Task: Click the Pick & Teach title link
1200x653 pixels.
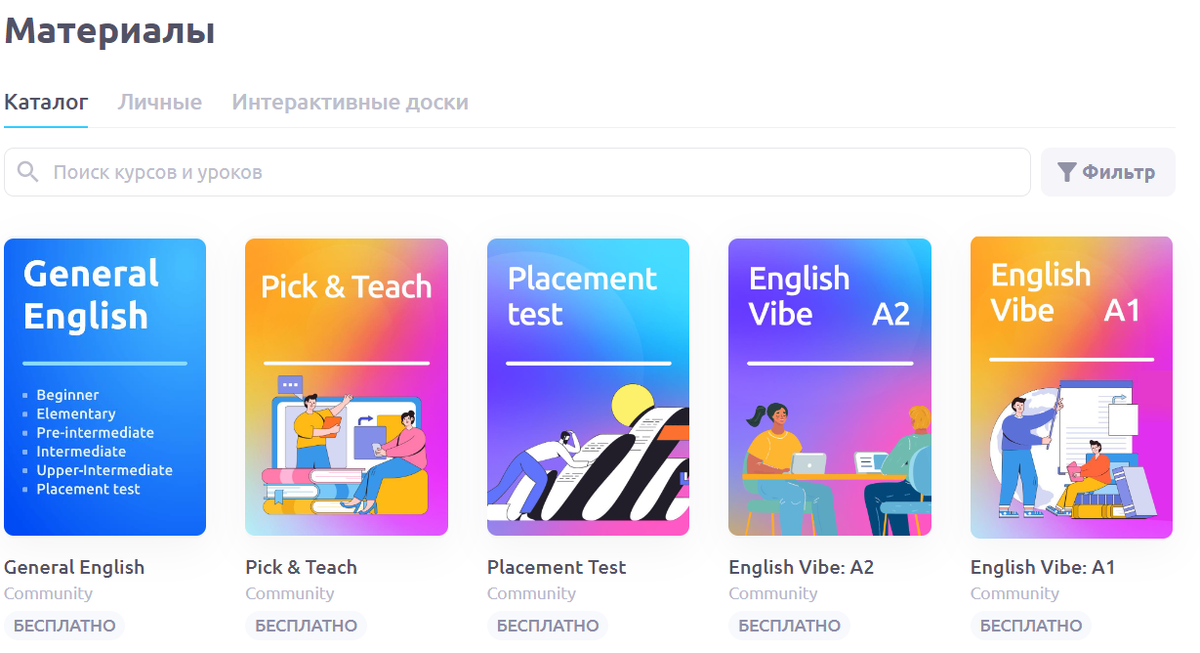Action: (x=301, y=567)
